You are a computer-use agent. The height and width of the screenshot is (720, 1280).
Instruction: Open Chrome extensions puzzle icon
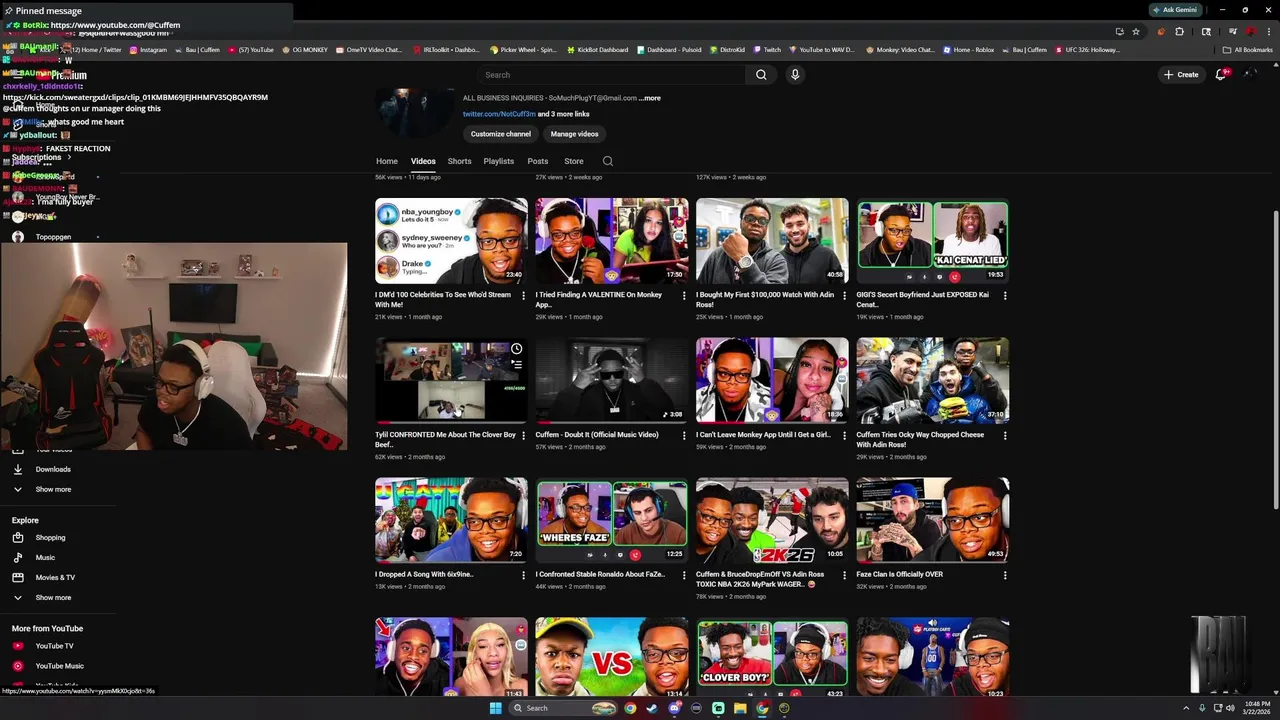(1180, 31)
